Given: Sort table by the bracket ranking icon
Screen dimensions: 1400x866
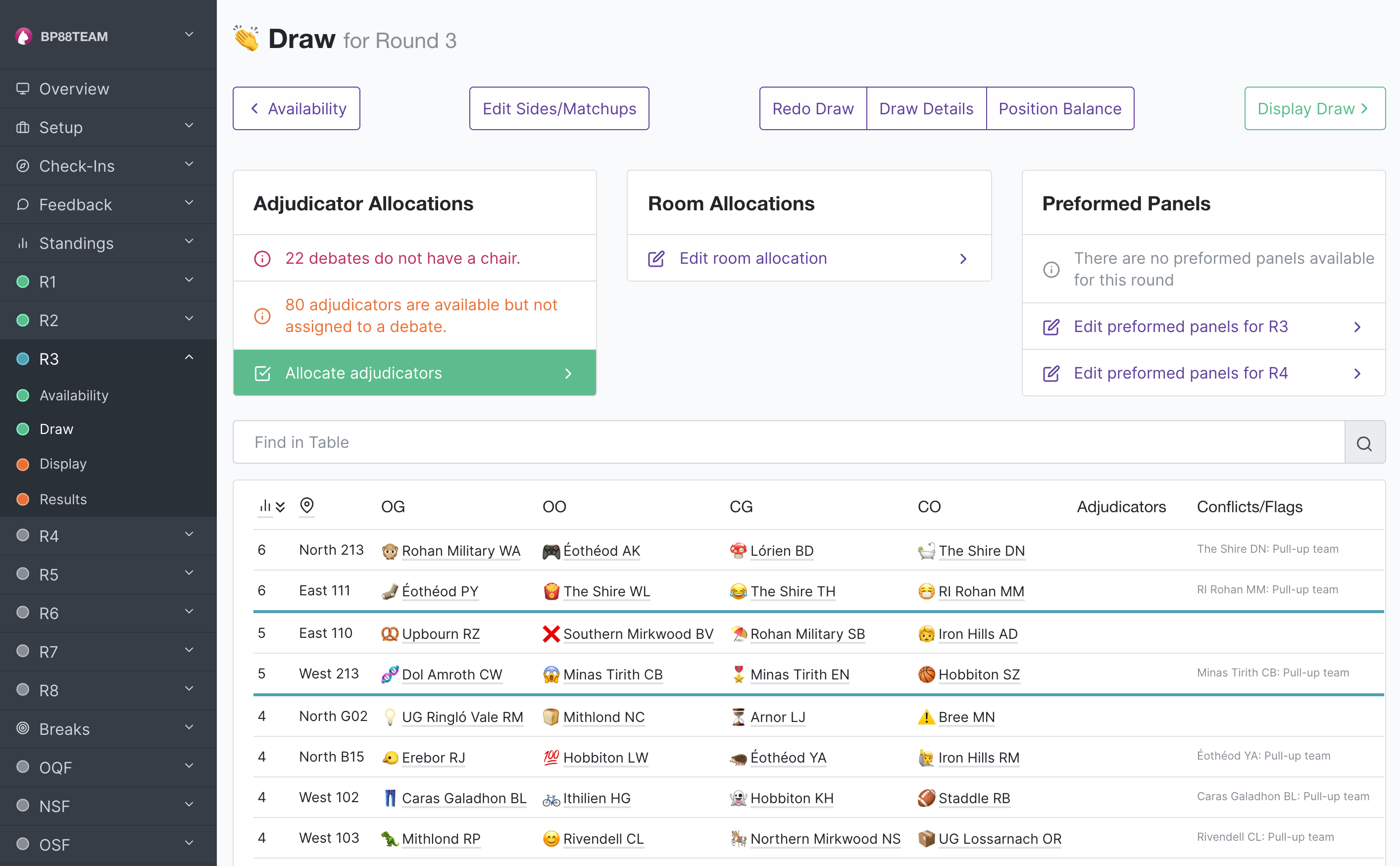Looking at the screenshot, I should [271, 506].
